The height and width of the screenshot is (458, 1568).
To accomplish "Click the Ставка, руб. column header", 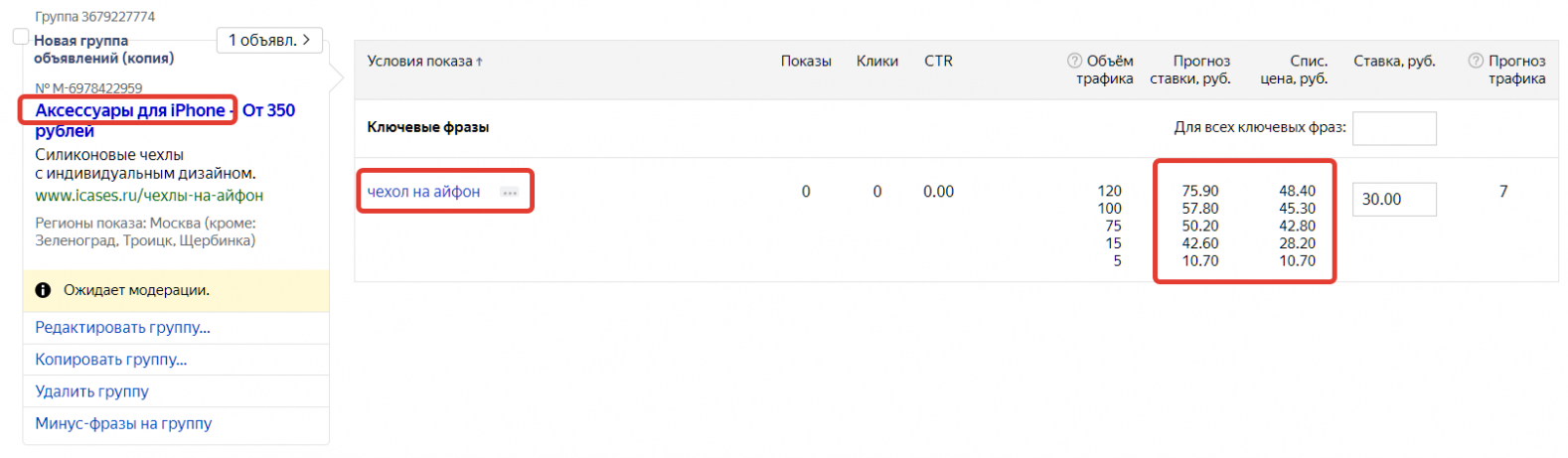I will point(1394,62).
